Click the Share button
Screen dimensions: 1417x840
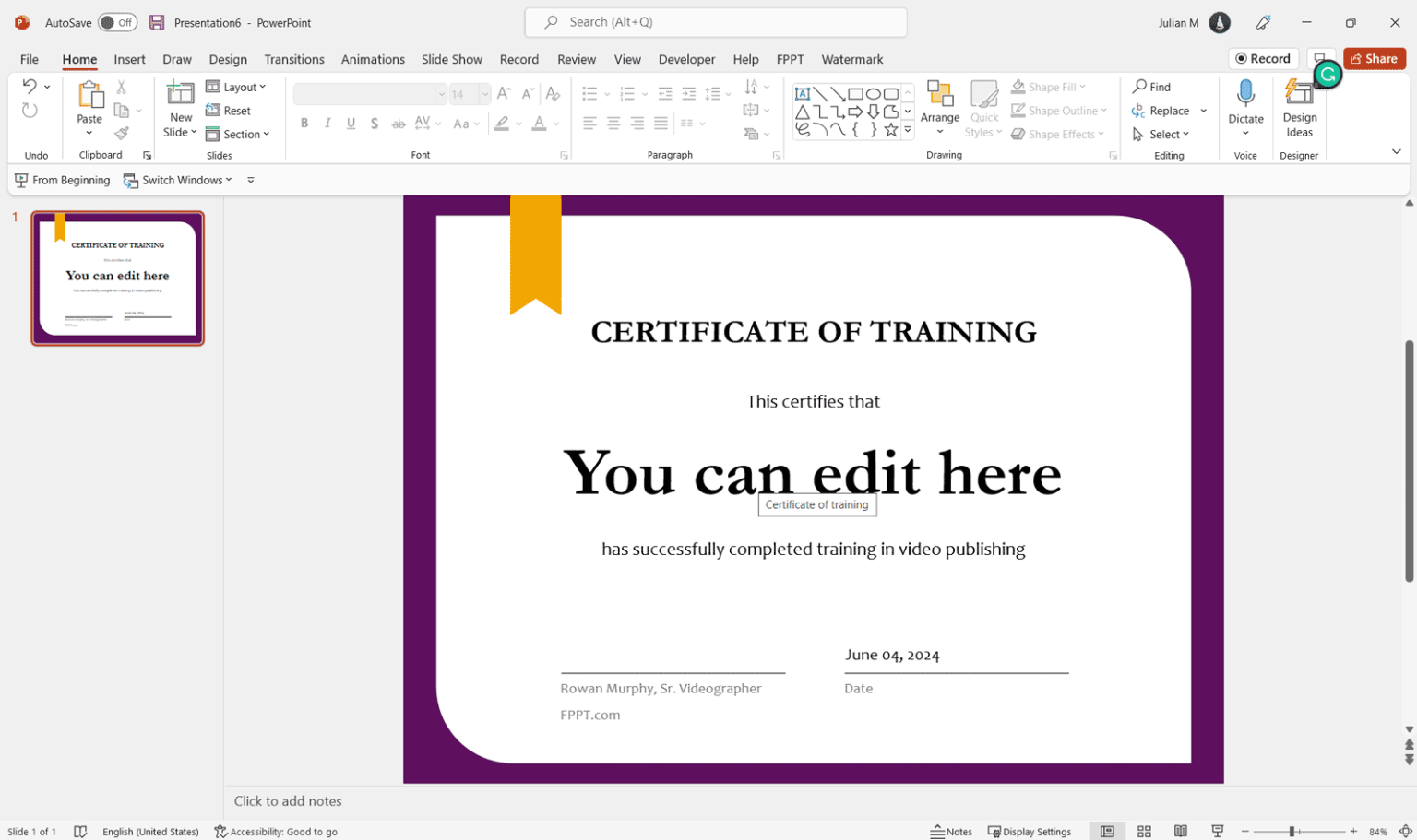1374,58
